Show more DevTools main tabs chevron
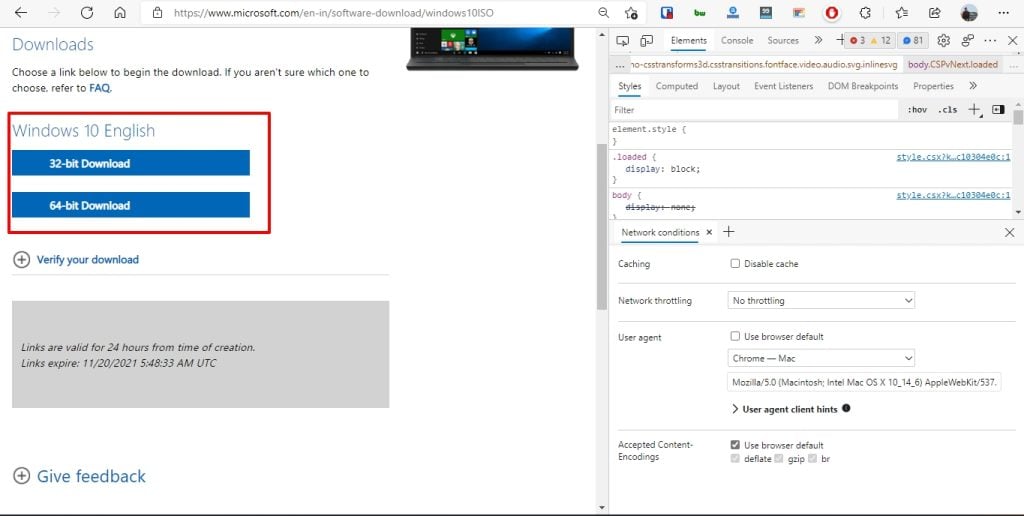This screenshot has width=1024, height=516. click(x=818, y=40)
